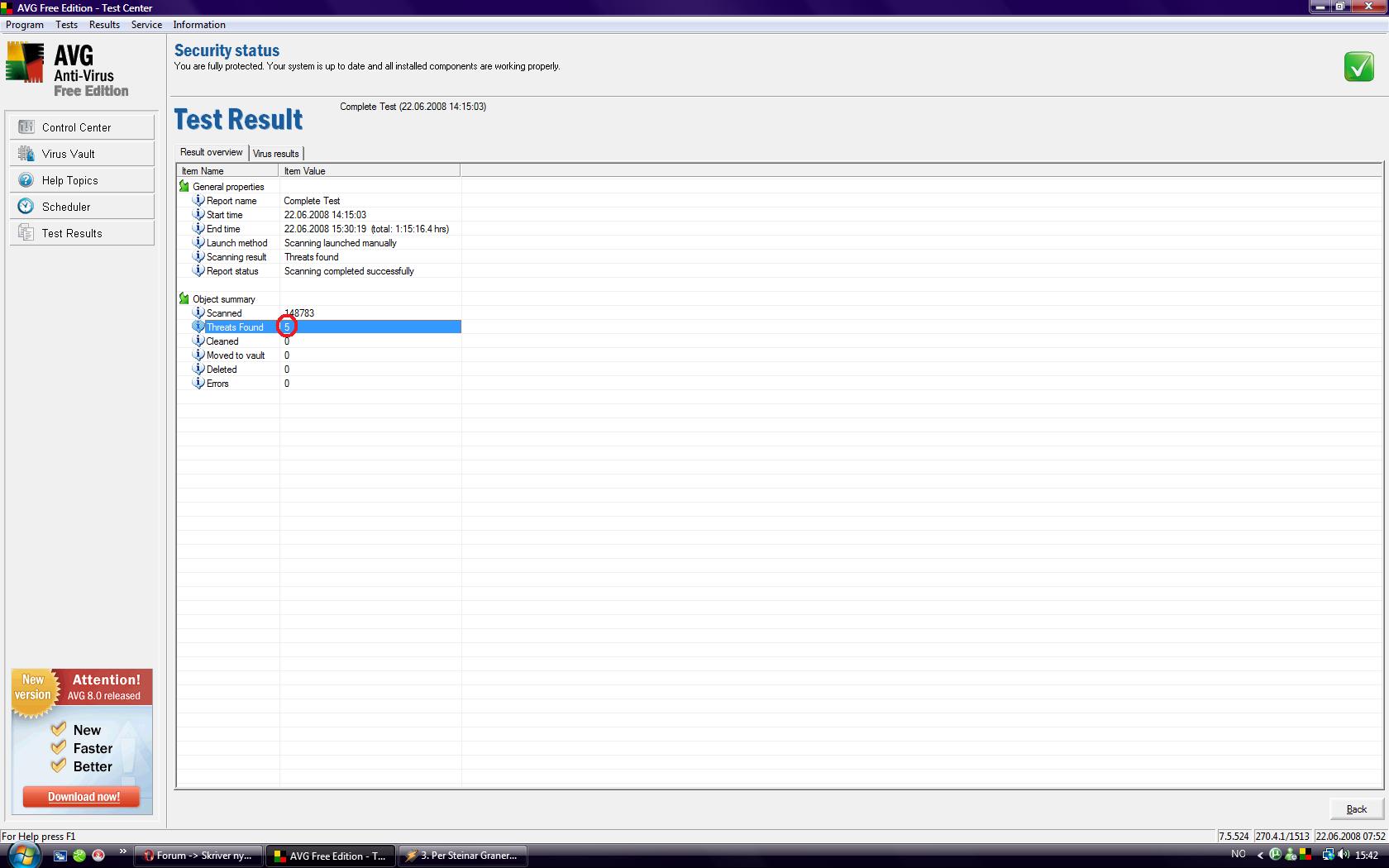Click the info icon beside Deleted

click(x=198, y=369)
